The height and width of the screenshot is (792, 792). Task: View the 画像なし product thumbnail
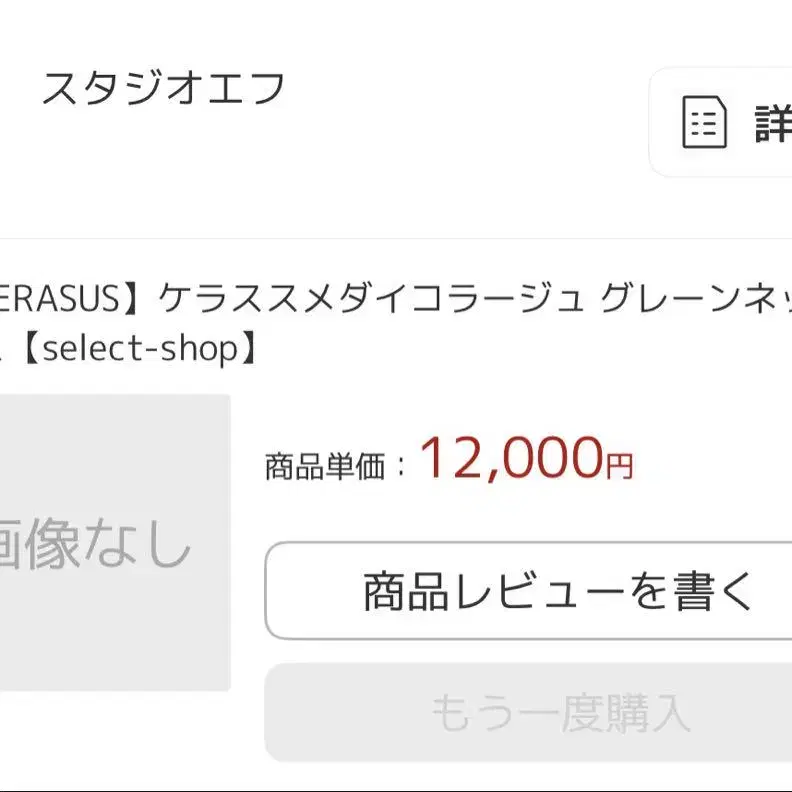[115, 542]
